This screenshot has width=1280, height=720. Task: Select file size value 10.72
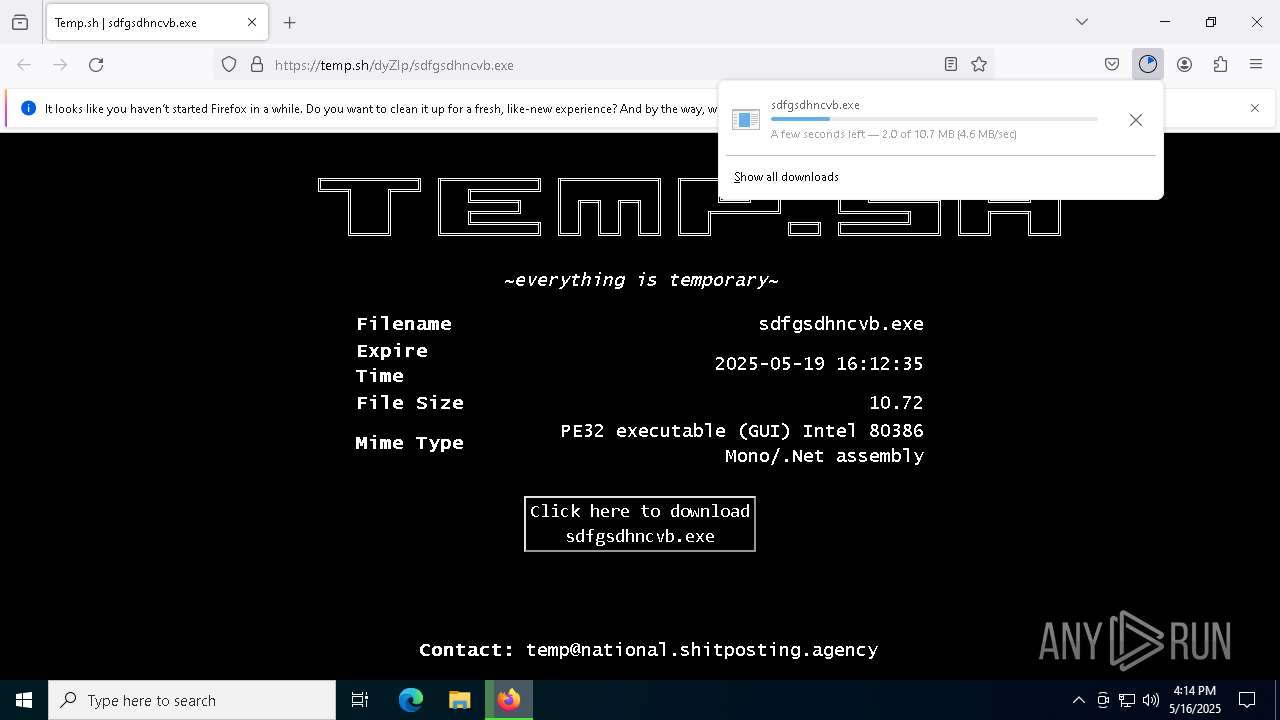896,403
